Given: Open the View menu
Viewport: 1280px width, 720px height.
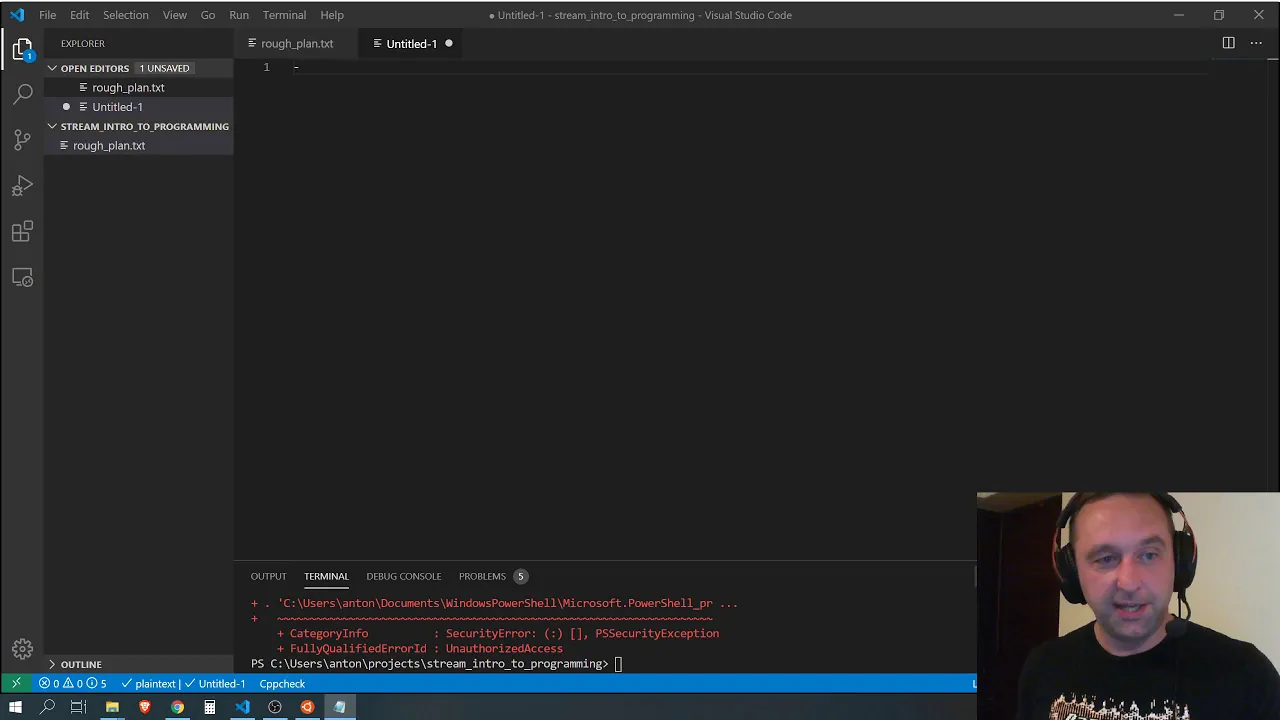Looking at the screenshot, I should click(175, 15).
